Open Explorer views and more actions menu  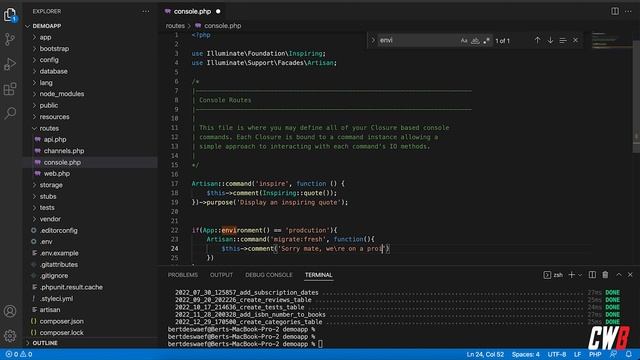[146, 11]
